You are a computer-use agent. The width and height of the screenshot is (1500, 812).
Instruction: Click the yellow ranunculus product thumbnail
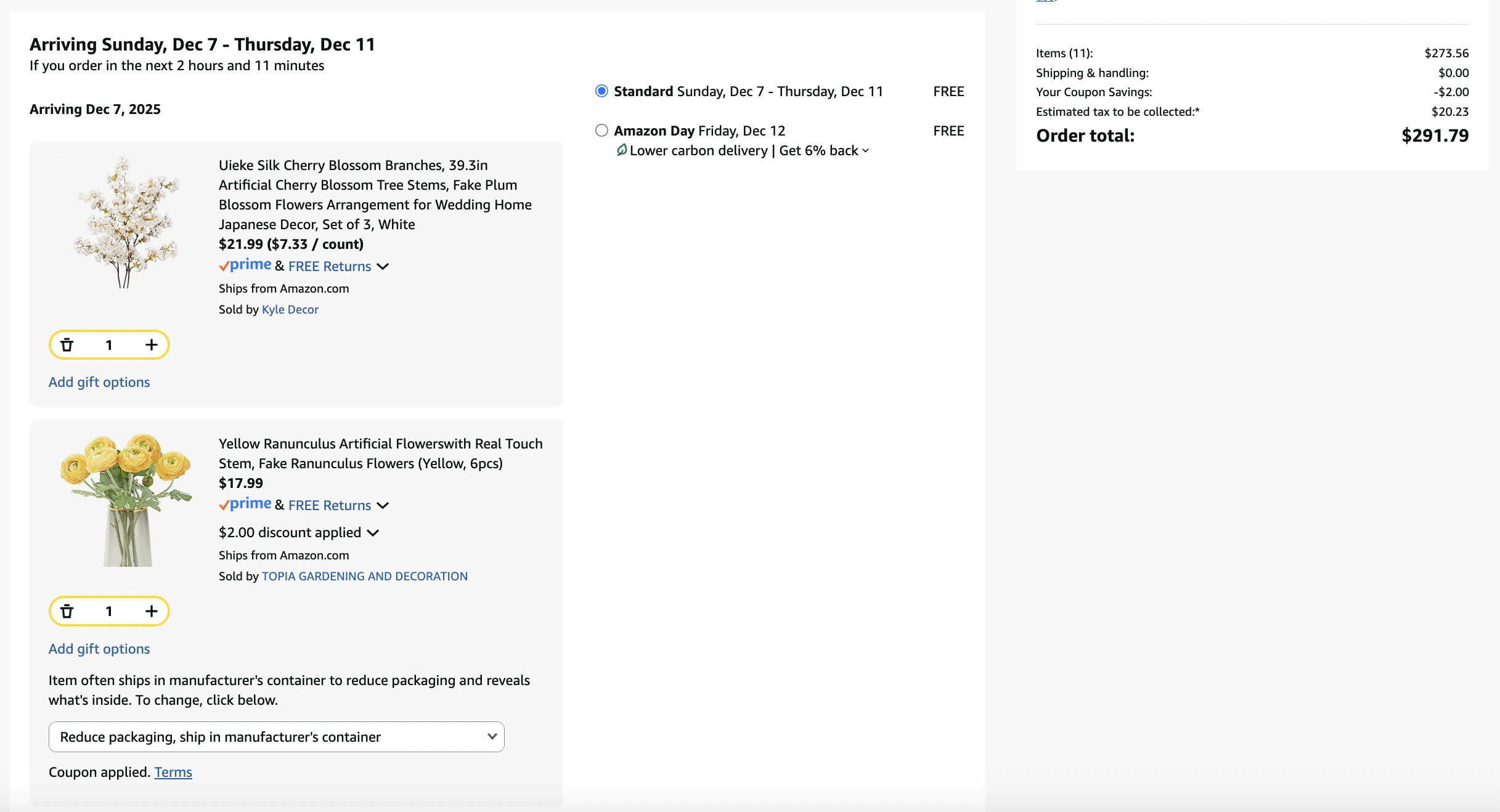coord(126,500)
